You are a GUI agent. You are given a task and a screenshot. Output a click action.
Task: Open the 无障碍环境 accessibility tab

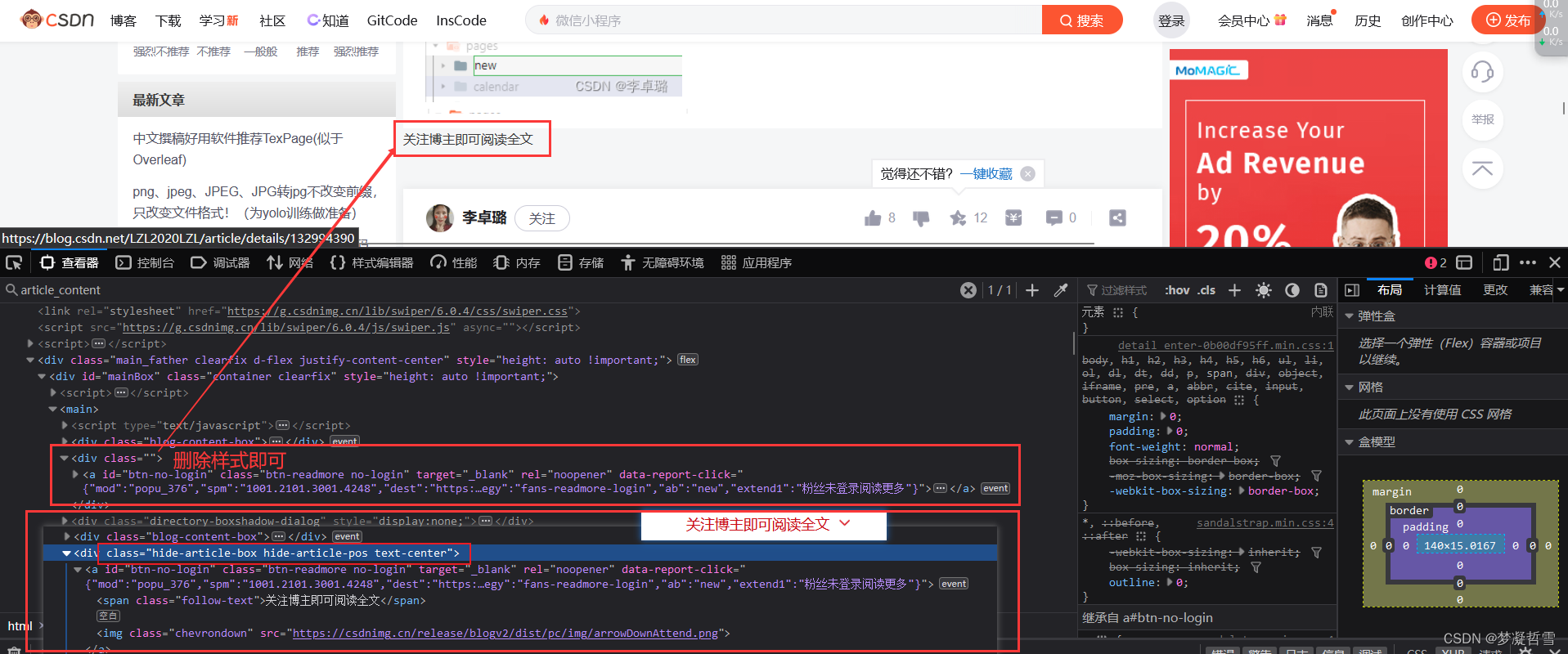(x=662, y=262)
